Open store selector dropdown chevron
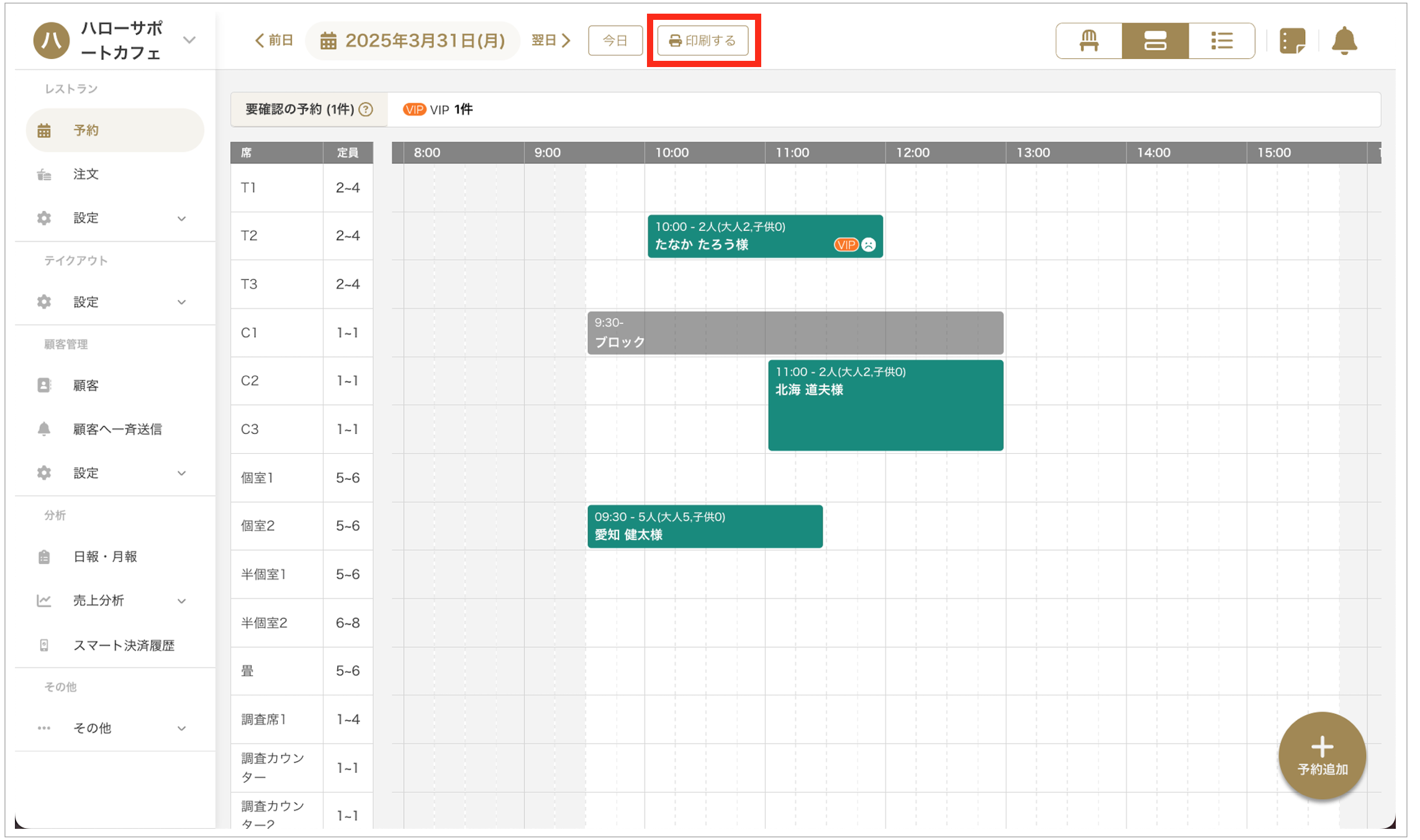 click(x=190, y=40)
